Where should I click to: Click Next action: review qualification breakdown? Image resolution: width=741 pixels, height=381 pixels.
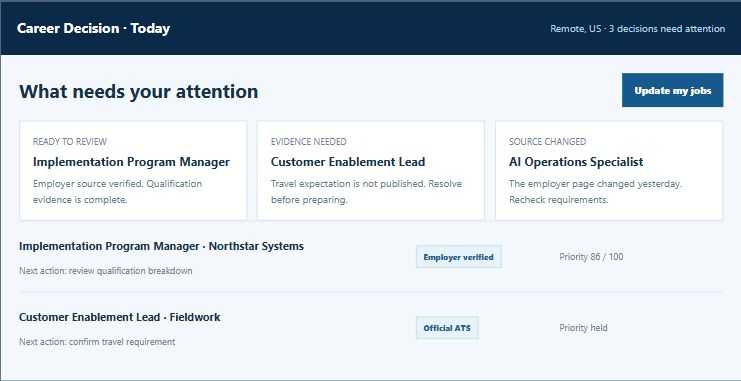(x=106, y=271)
